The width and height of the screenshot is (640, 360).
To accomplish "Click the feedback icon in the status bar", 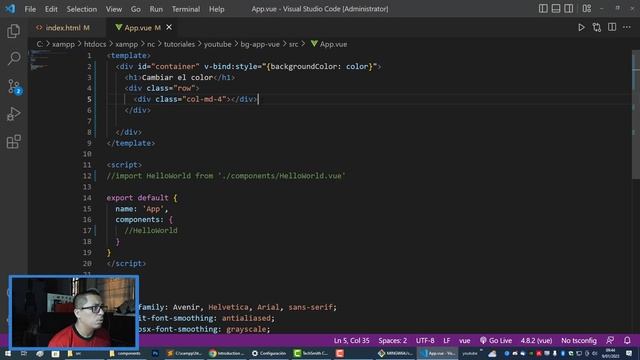I will (610, 340).
